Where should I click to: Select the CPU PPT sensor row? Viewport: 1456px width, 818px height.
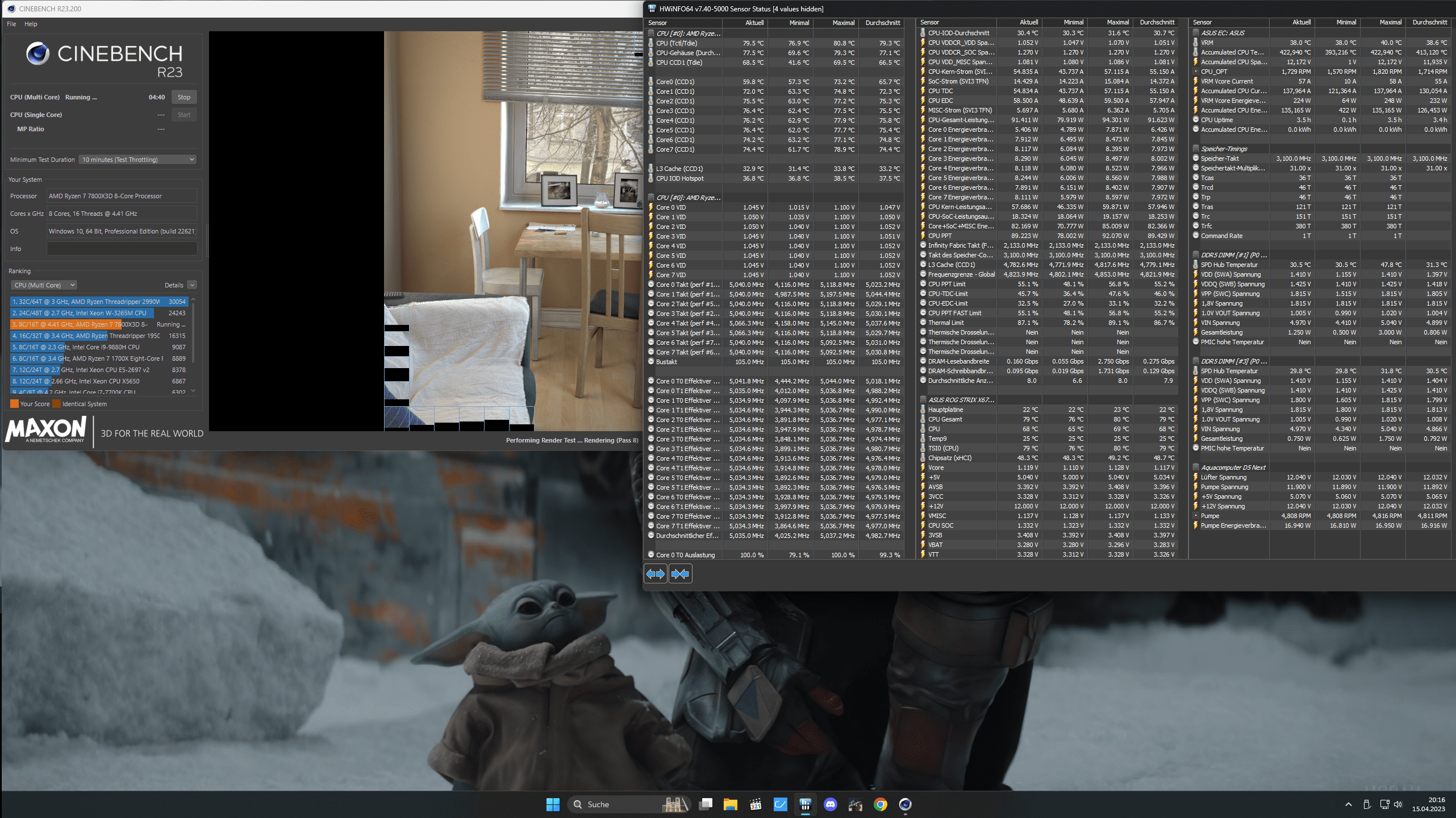[x=1048, y=236]
